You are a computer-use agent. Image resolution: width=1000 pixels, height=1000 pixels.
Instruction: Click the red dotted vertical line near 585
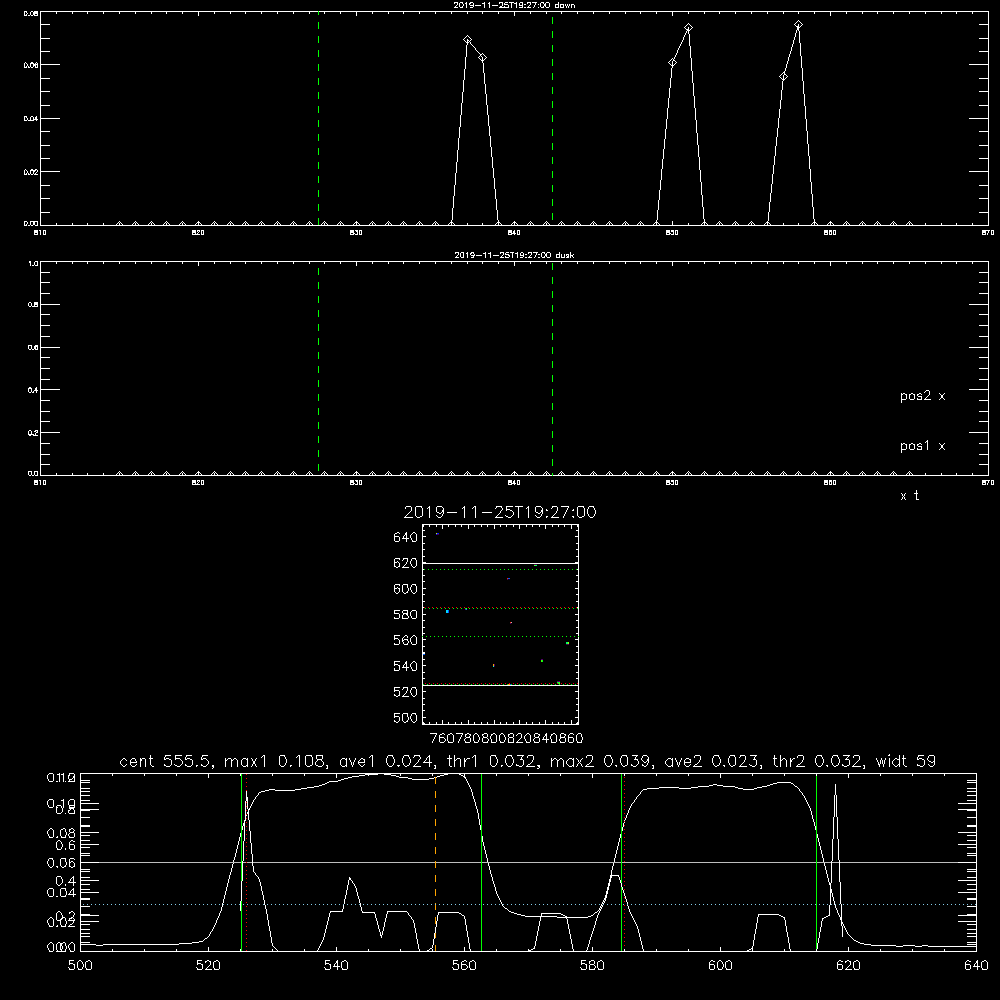point(624,862)
